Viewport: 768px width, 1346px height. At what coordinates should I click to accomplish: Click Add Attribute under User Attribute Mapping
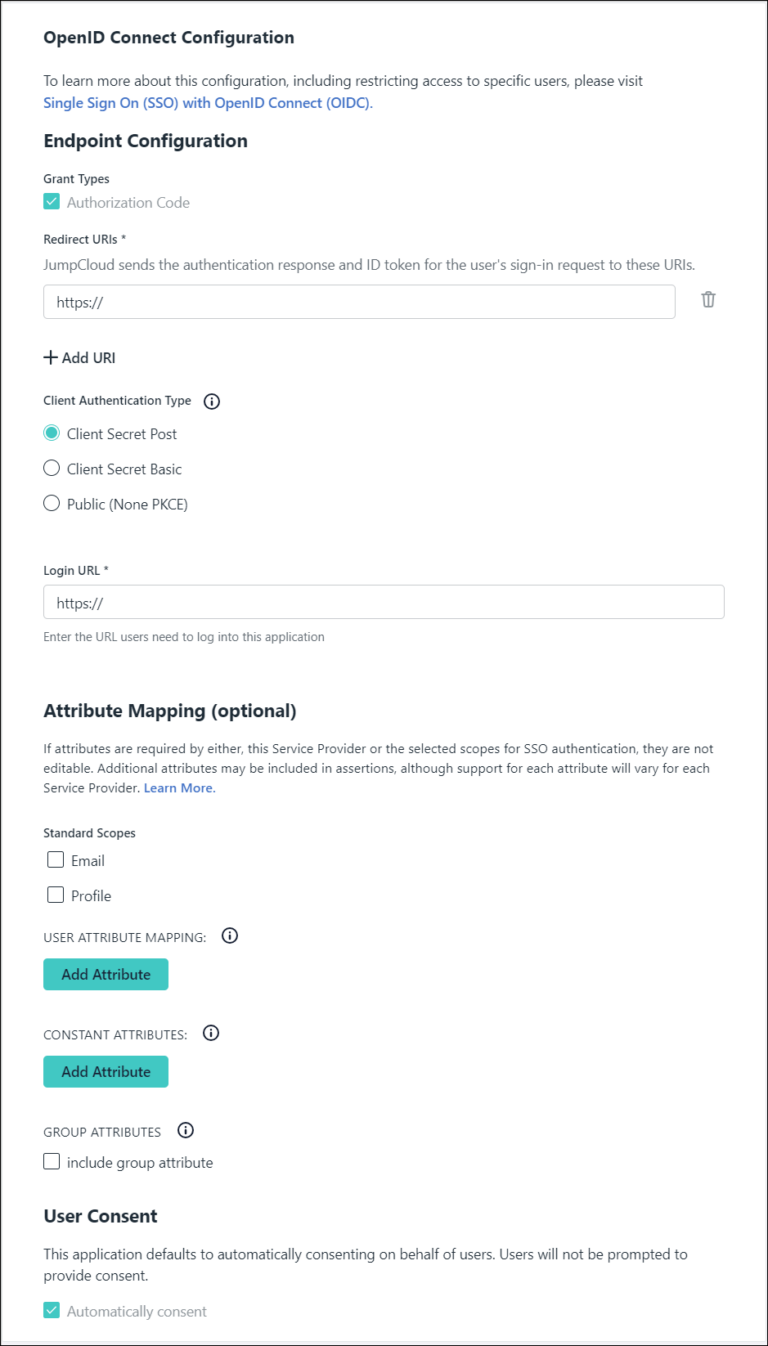point(105,973)
